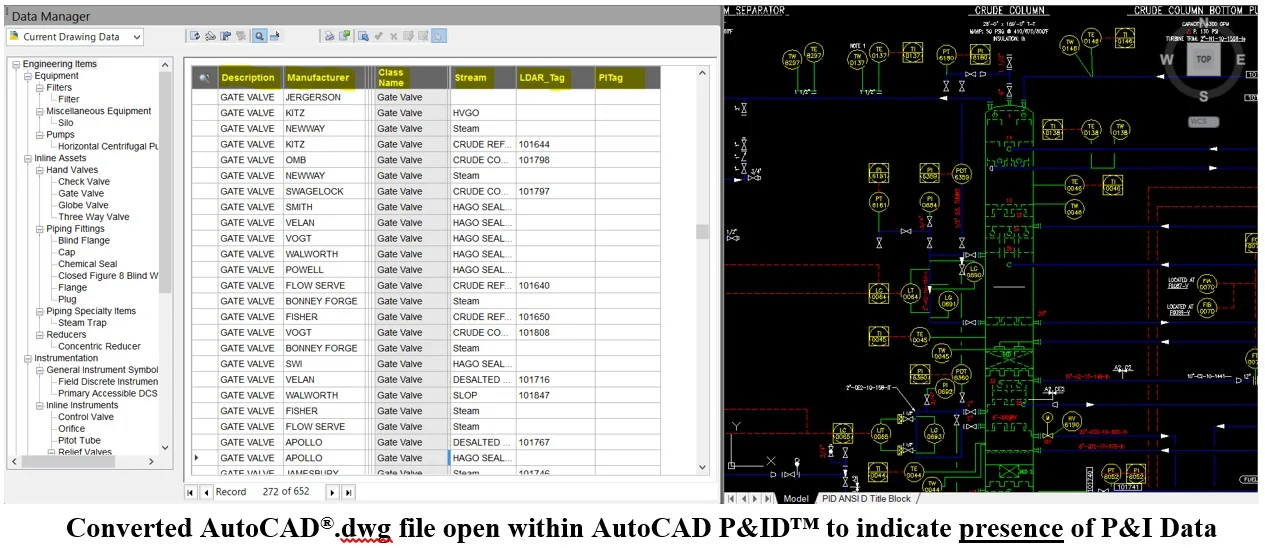Select Blind Flange in the tree

84,241
